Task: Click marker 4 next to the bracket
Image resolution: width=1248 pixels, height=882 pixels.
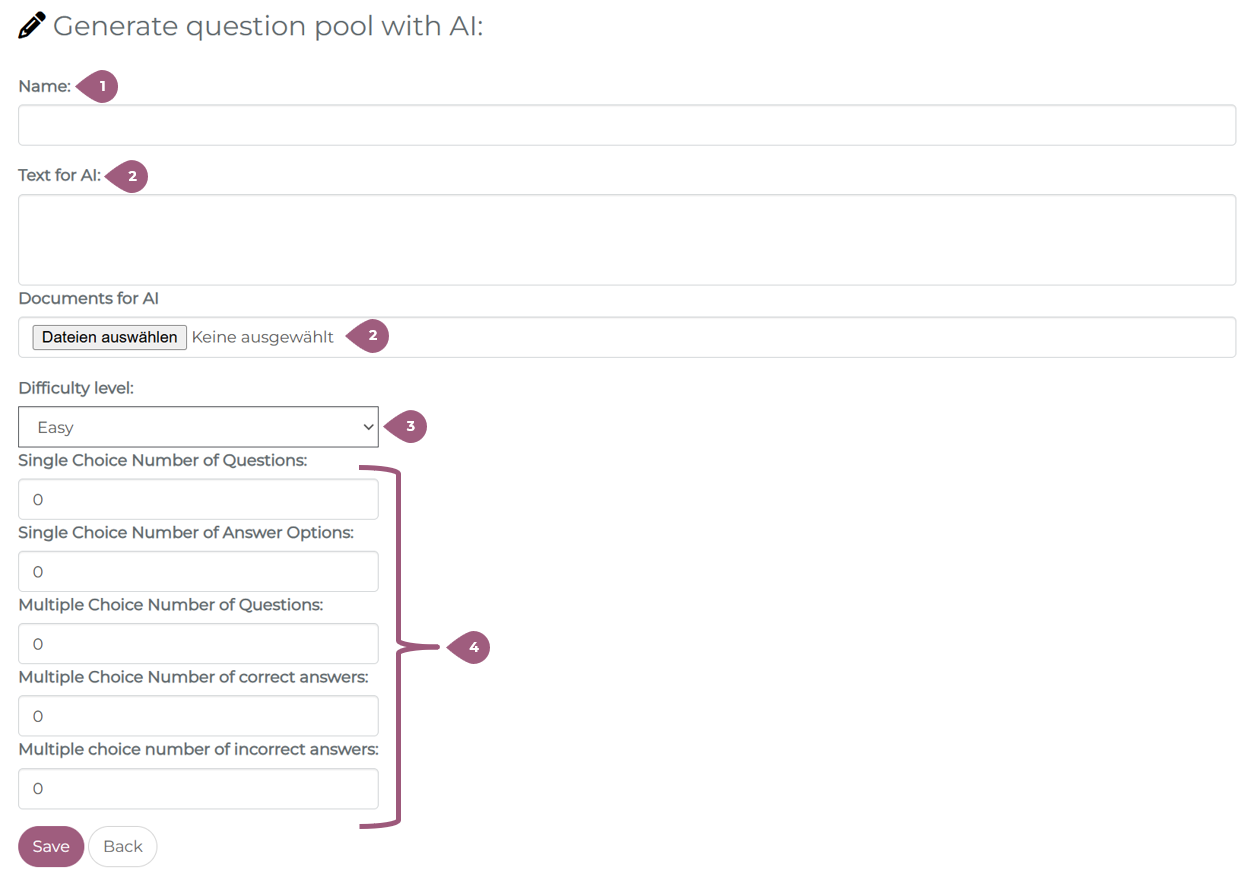Action: coord(471,648)
